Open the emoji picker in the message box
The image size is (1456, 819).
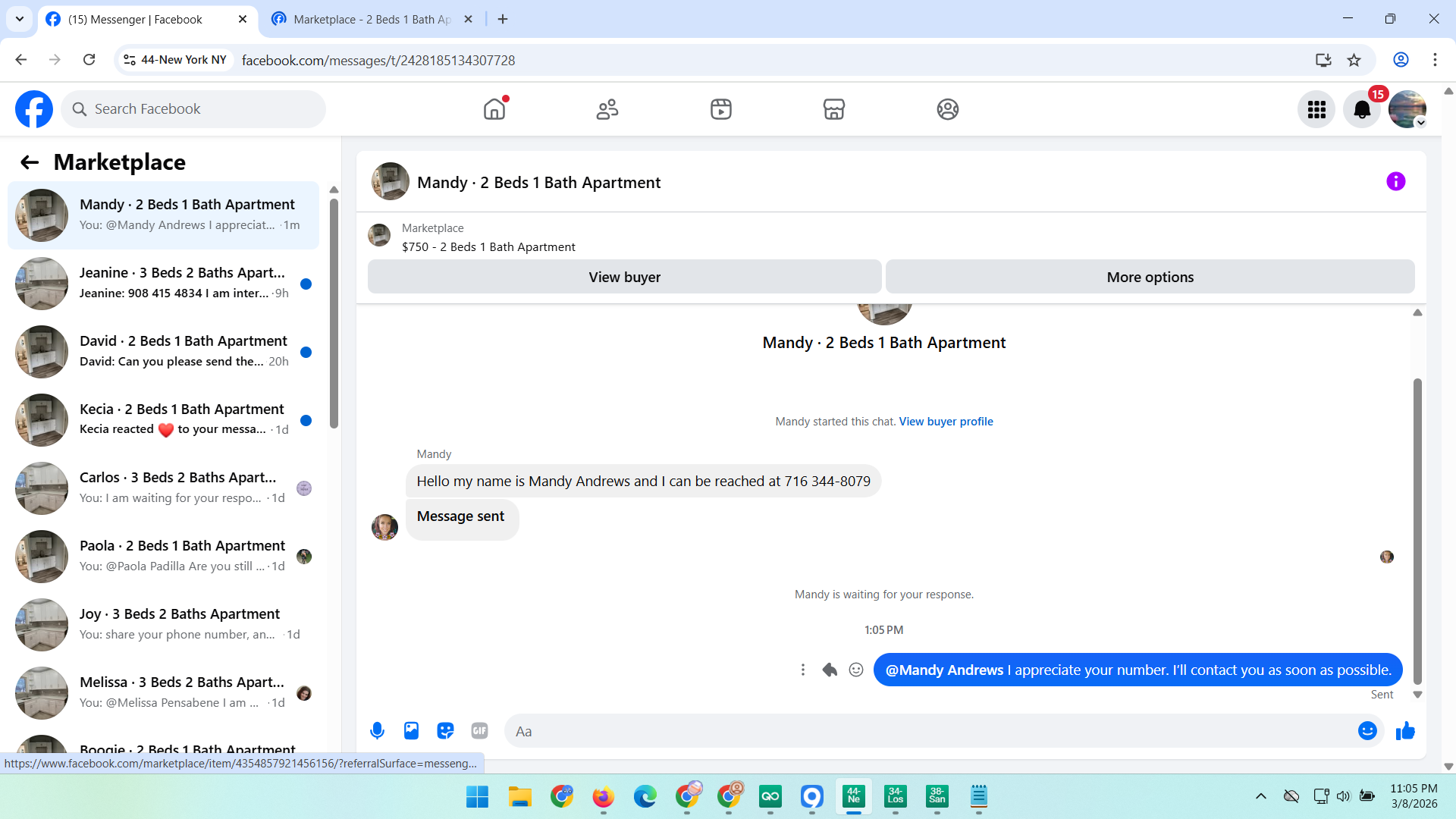pos(1367,731)
